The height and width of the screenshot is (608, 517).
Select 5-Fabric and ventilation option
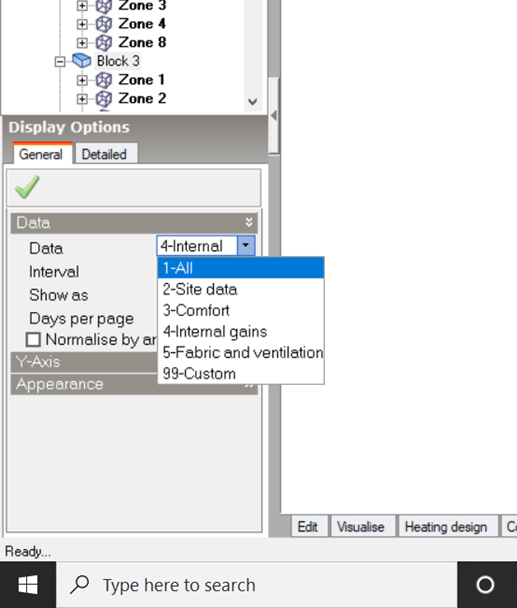point(241,352)
